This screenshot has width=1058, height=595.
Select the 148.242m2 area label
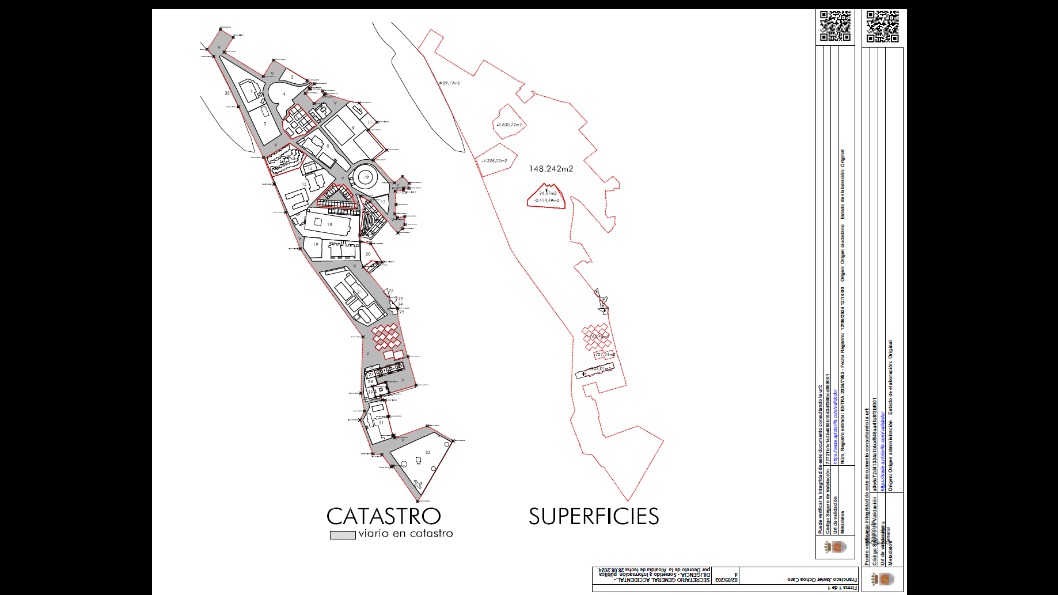[551, 170]
